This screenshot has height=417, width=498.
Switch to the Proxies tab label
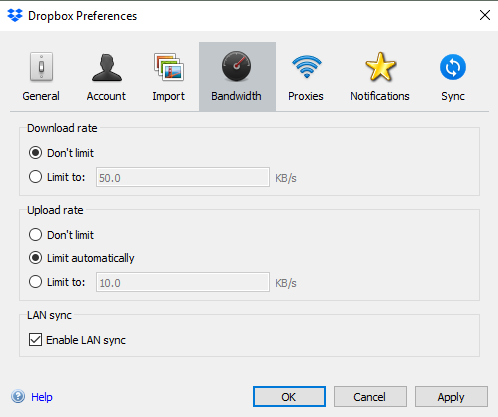coord(306,96)
